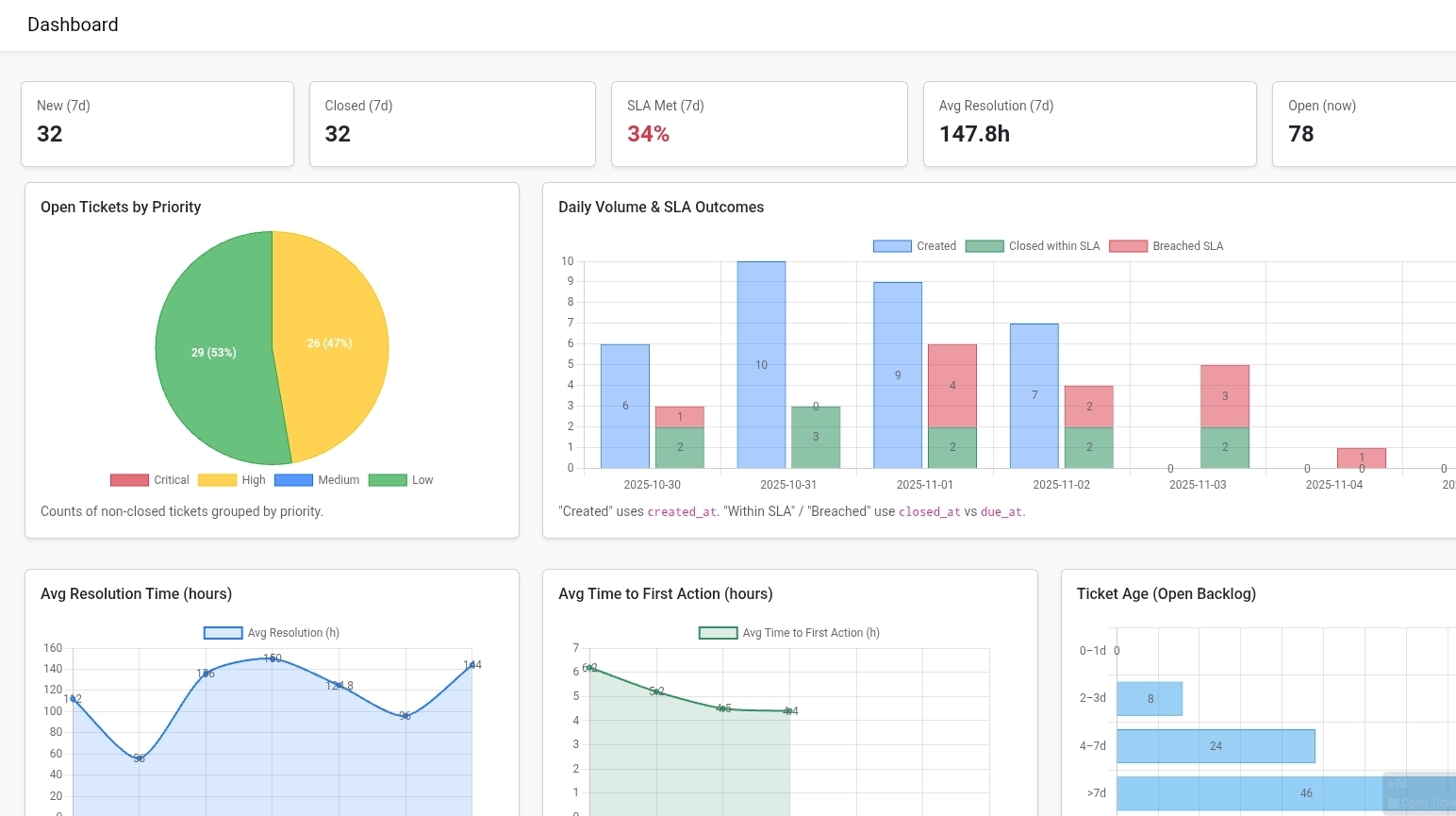Select the 2–3d backlog bar showing 8

[1150, 699]
